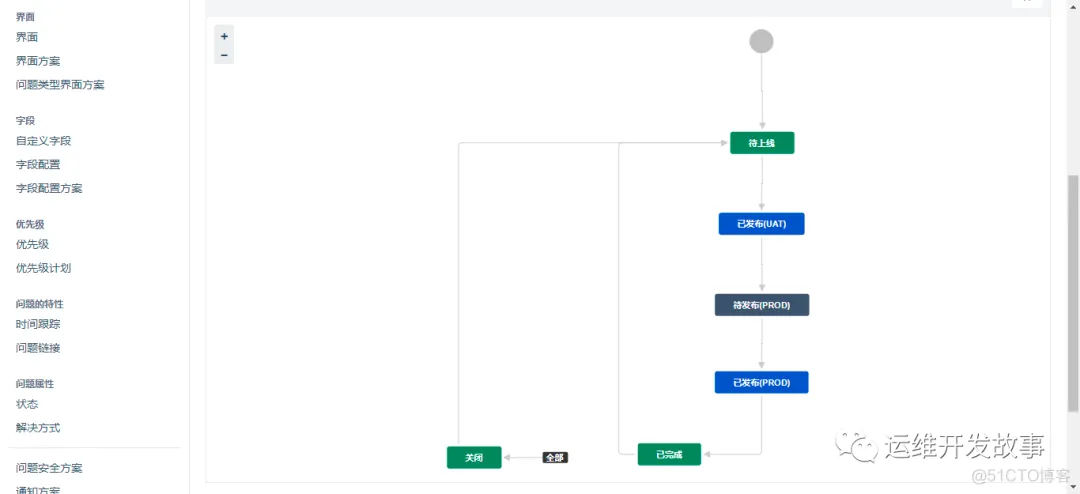Image resolution: width=1080 pixels, height=494 pixels.
Task: Select the initial grey circle start node
Action: click(761, 41)
